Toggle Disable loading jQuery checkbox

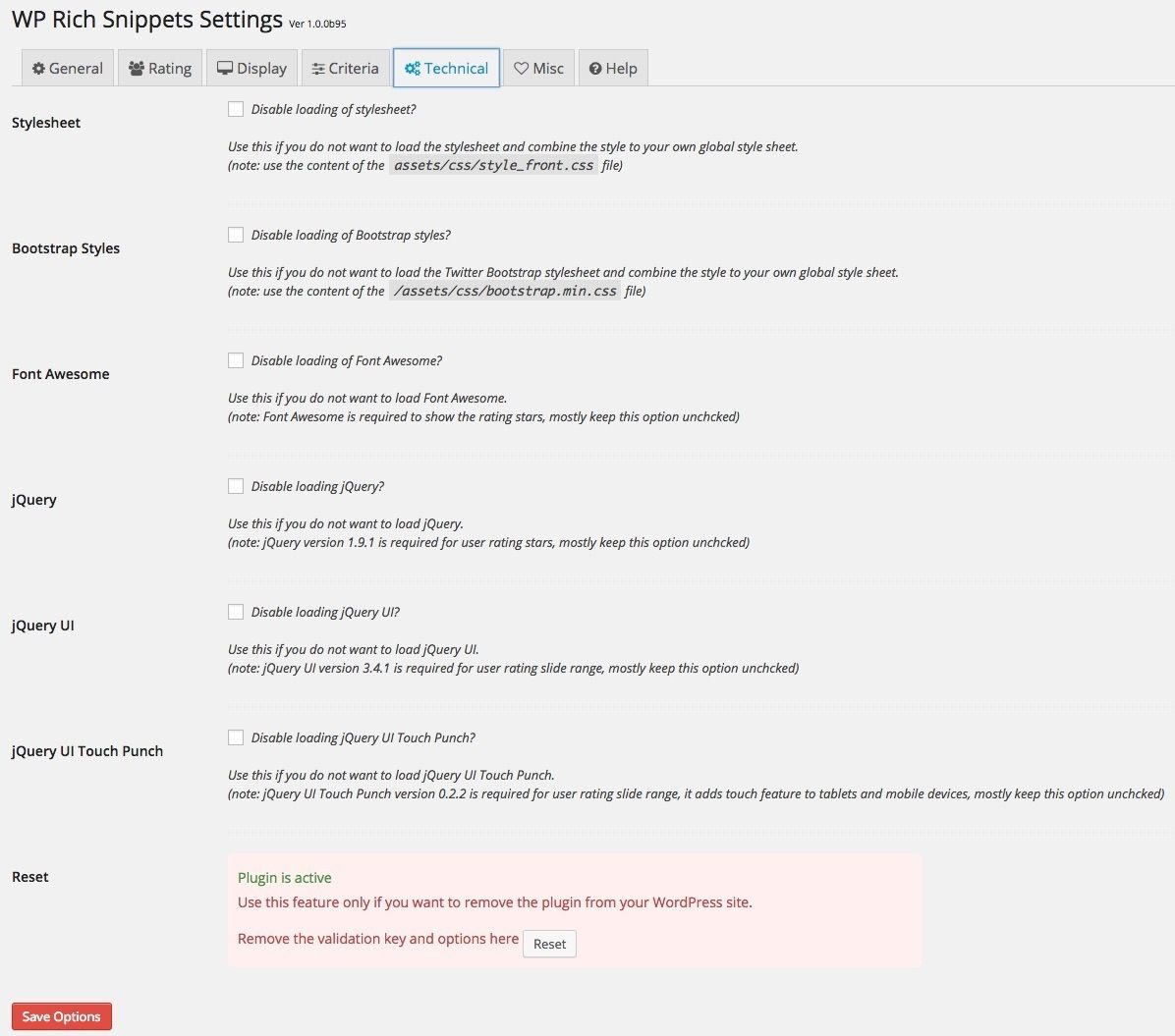pyautogui.click(x=236, y=487)
